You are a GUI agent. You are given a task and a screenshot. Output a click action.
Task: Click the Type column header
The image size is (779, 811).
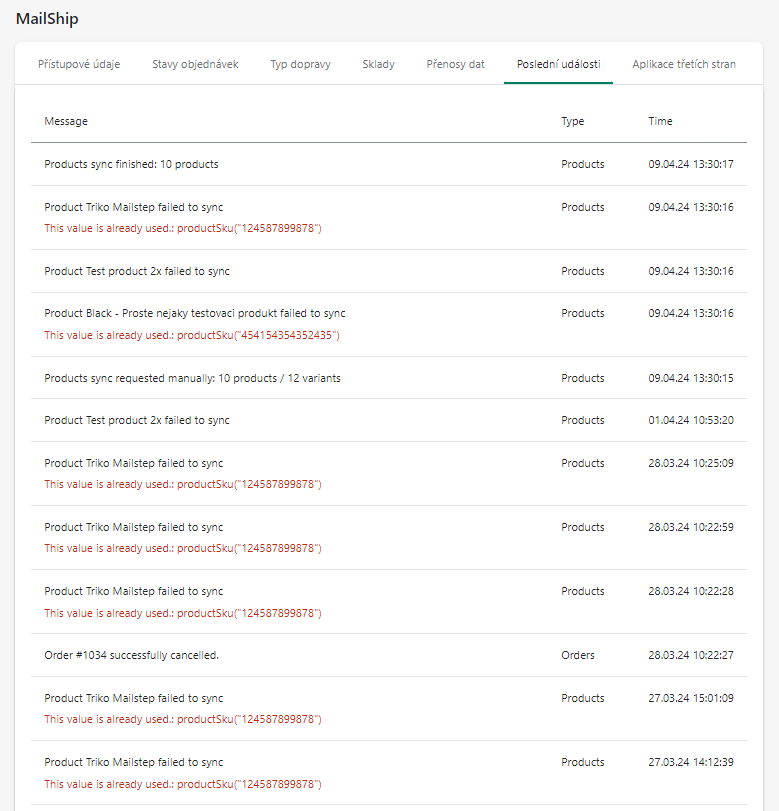[x=572, y=121]
